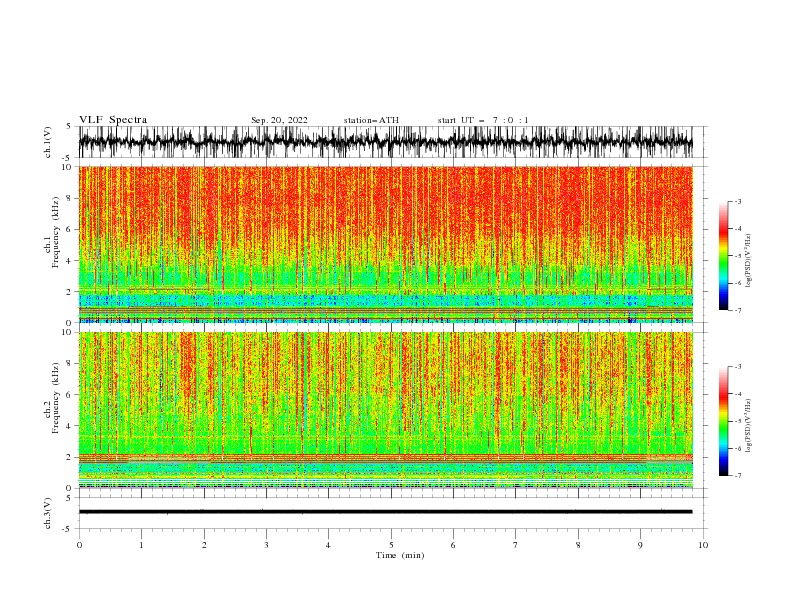This screenshot has width=792, height=612.
Task: Click the '2' kHz tick on ch.2 frequency axis
Action: (70, 457)
